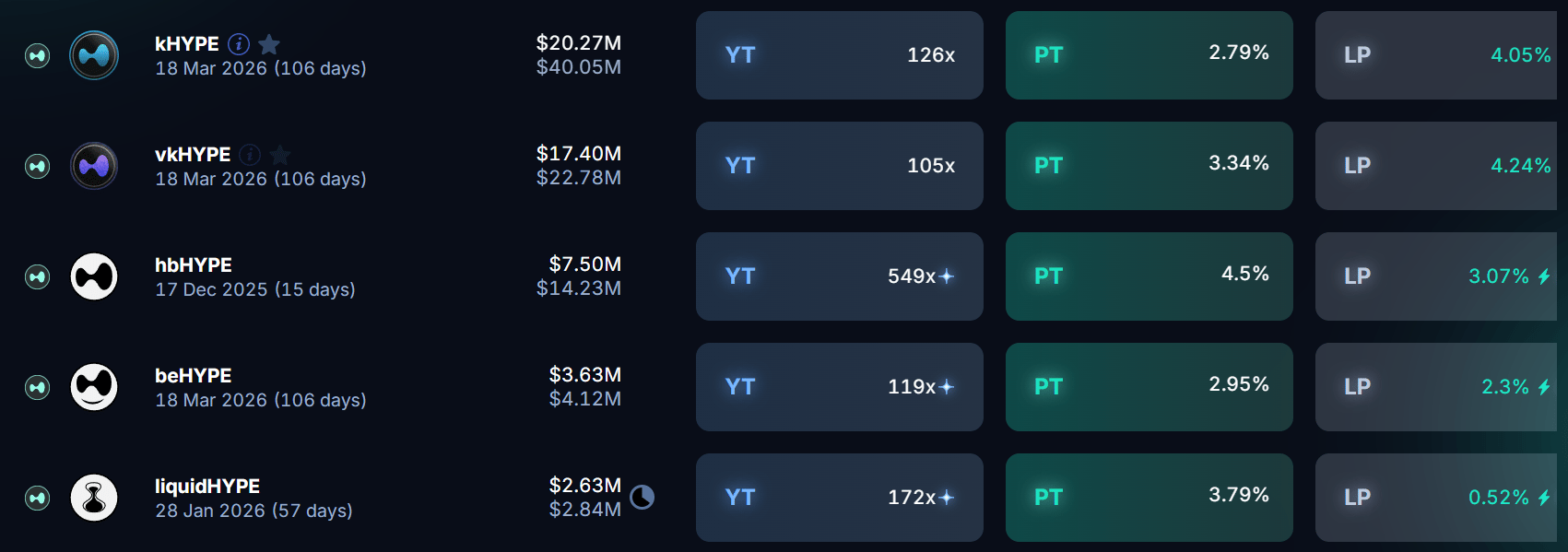Click the beHYPE token logo
1568x552 pixels.
[94, 387]
